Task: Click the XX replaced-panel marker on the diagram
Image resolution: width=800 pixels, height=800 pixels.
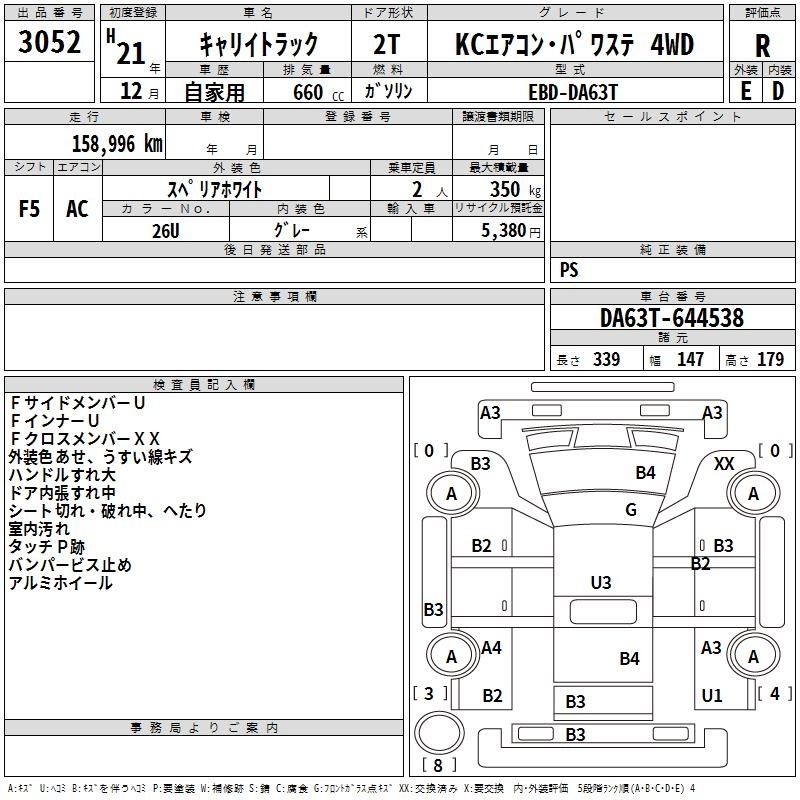Action: point(724,463)
